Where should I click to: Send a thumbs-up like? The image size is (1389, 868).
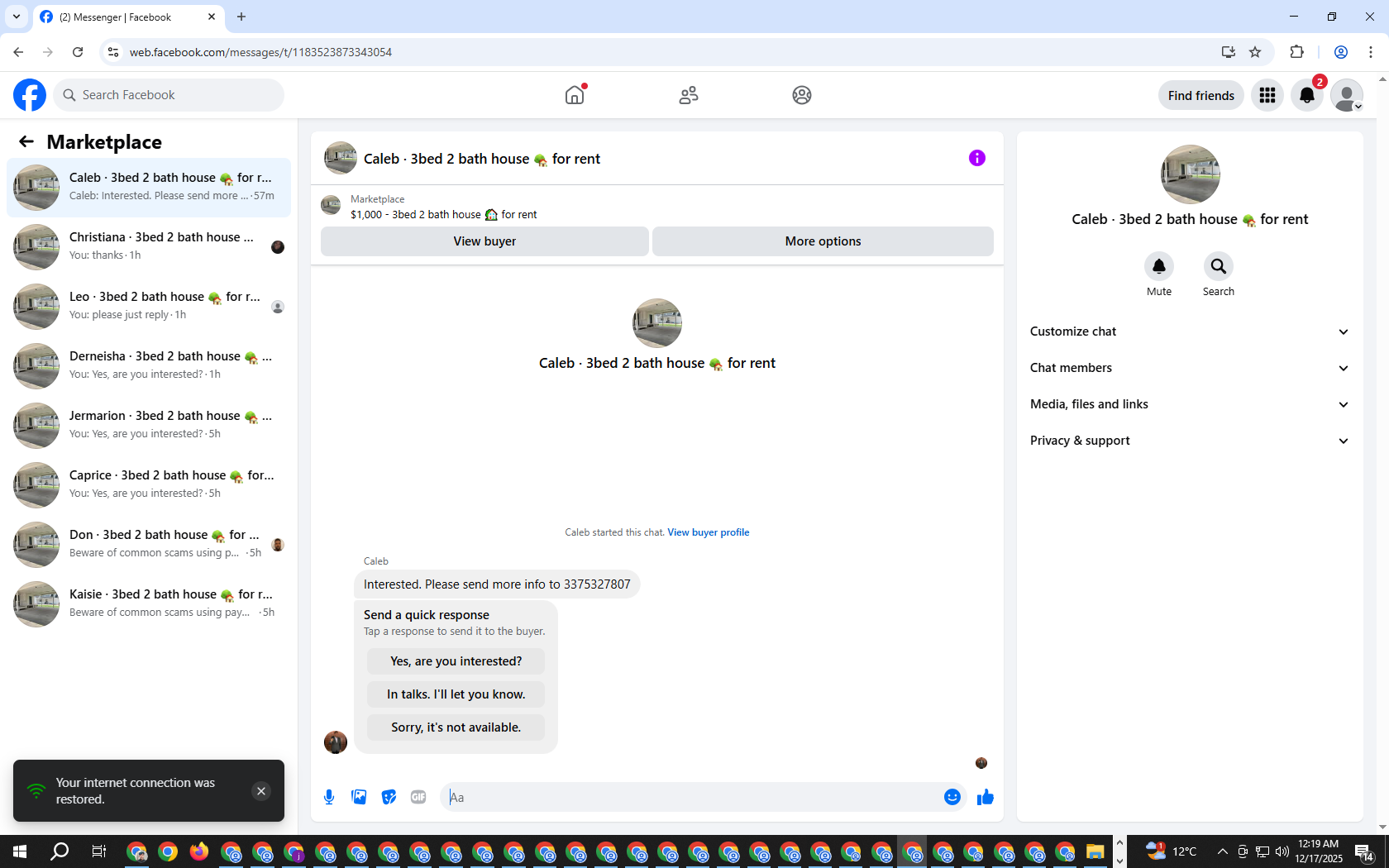(x=986, y=797)
